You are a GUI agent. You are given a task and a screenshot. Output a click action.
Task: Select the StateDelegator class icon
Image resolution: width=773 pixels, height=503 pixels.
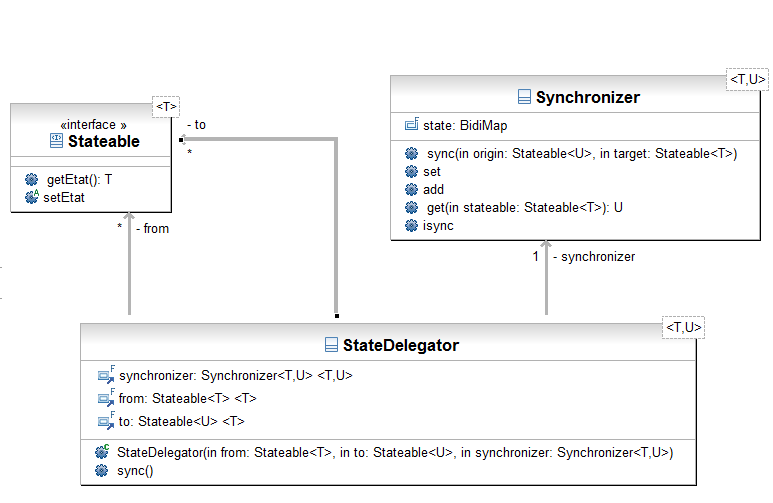[x=331, y=344]
